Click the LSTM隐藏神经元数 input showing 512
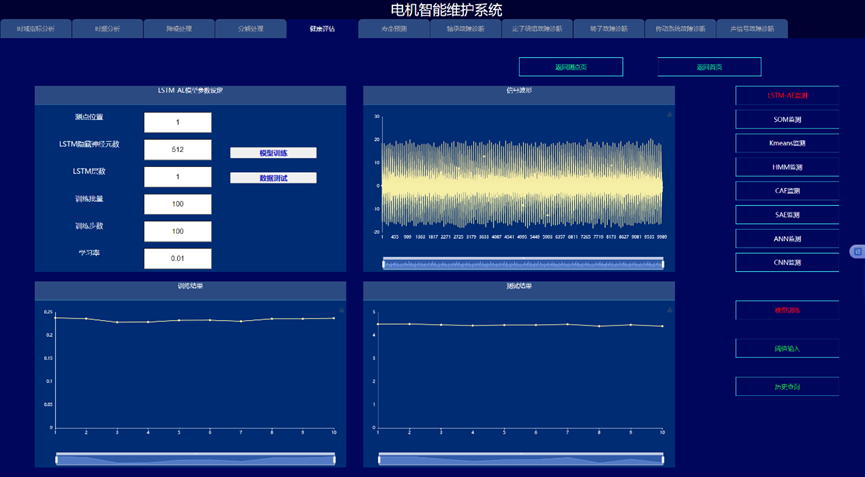The height and width of the screenshot is (477, 865). point(177,149)
